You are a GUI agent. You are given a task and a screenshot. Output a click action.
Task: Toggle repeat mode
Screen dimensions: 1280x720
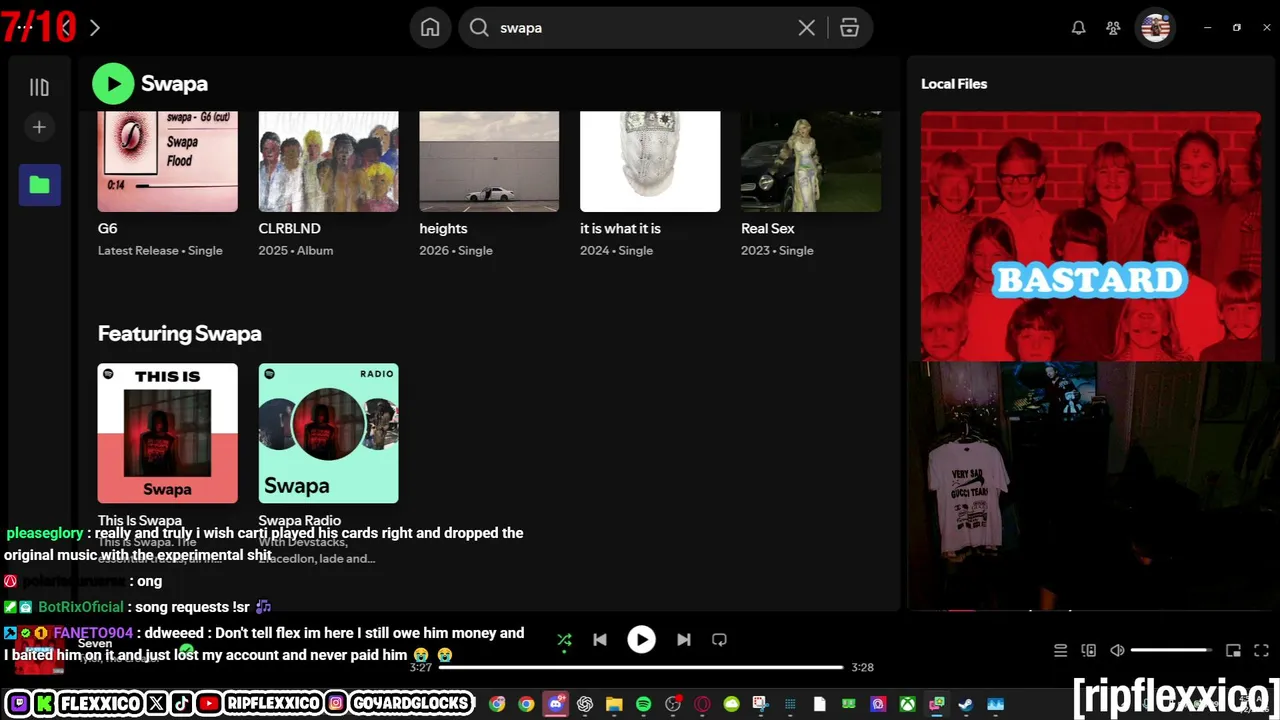(719, 640)
